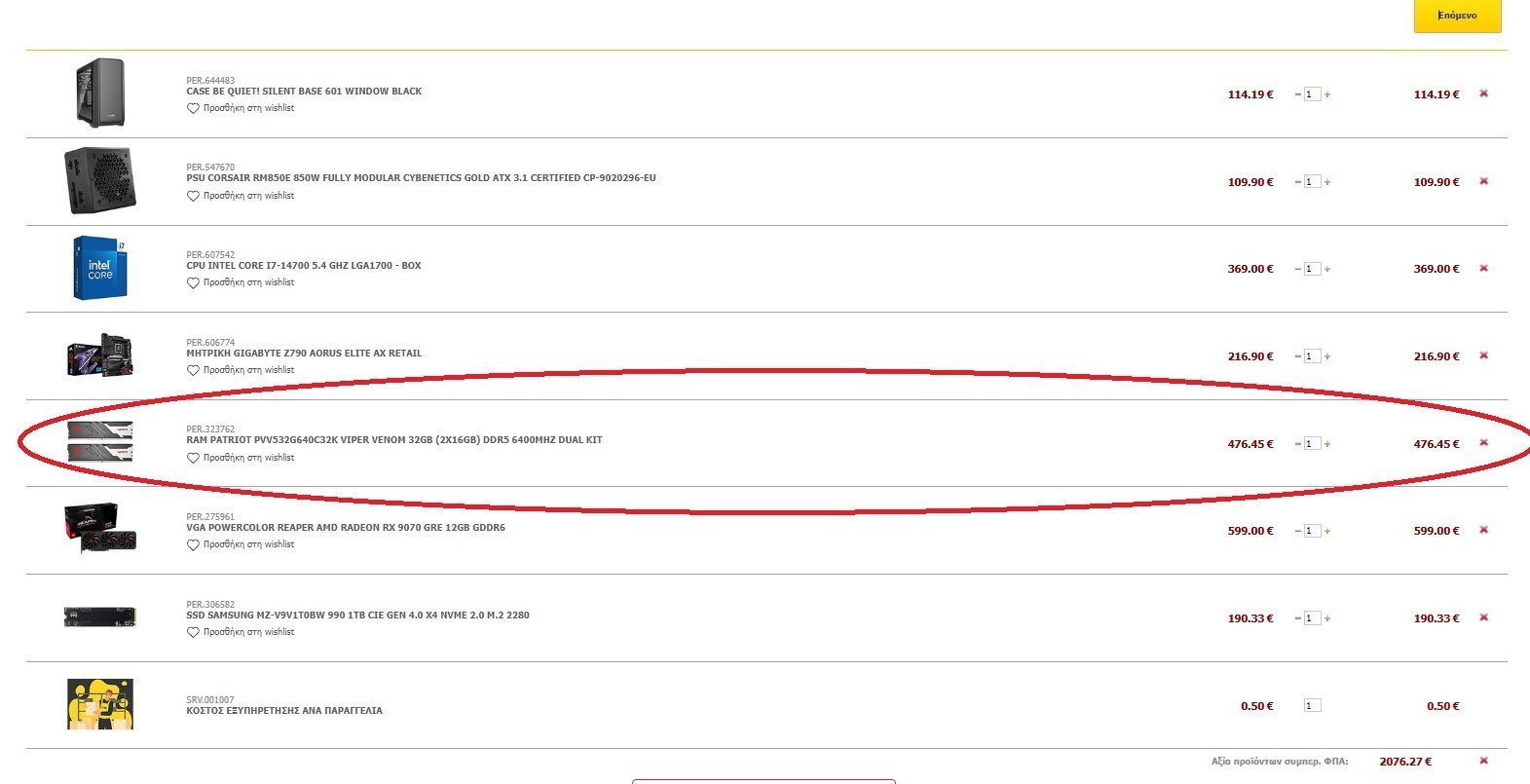Open the Intel Core i7 box thumbnail
The height and width of the screenshot is (784, 1530).
tap(100, 268)
